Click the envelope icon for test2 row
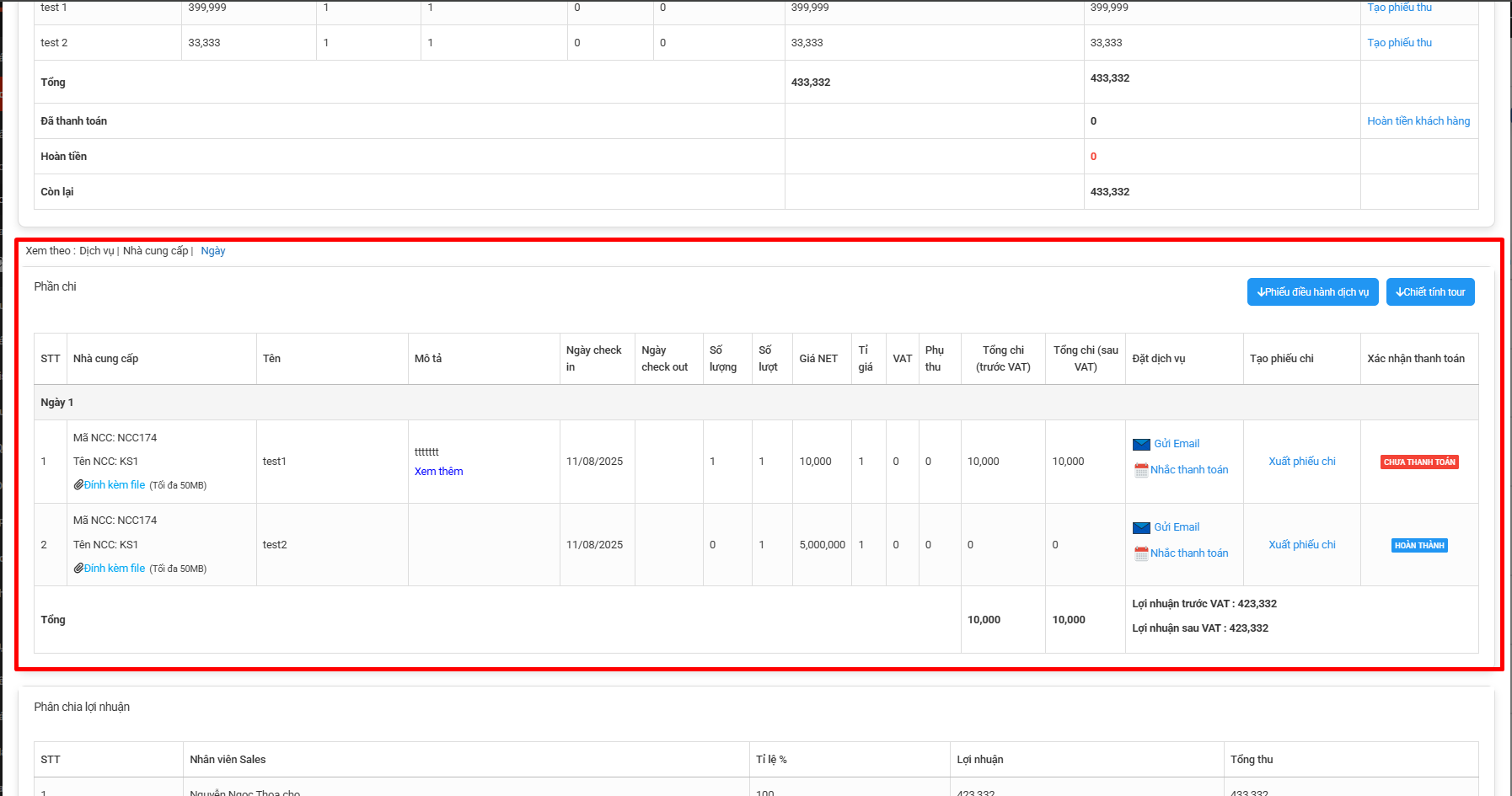Image resolution: width=1512 pixels, height=796 pixels. coord(1141,528)
